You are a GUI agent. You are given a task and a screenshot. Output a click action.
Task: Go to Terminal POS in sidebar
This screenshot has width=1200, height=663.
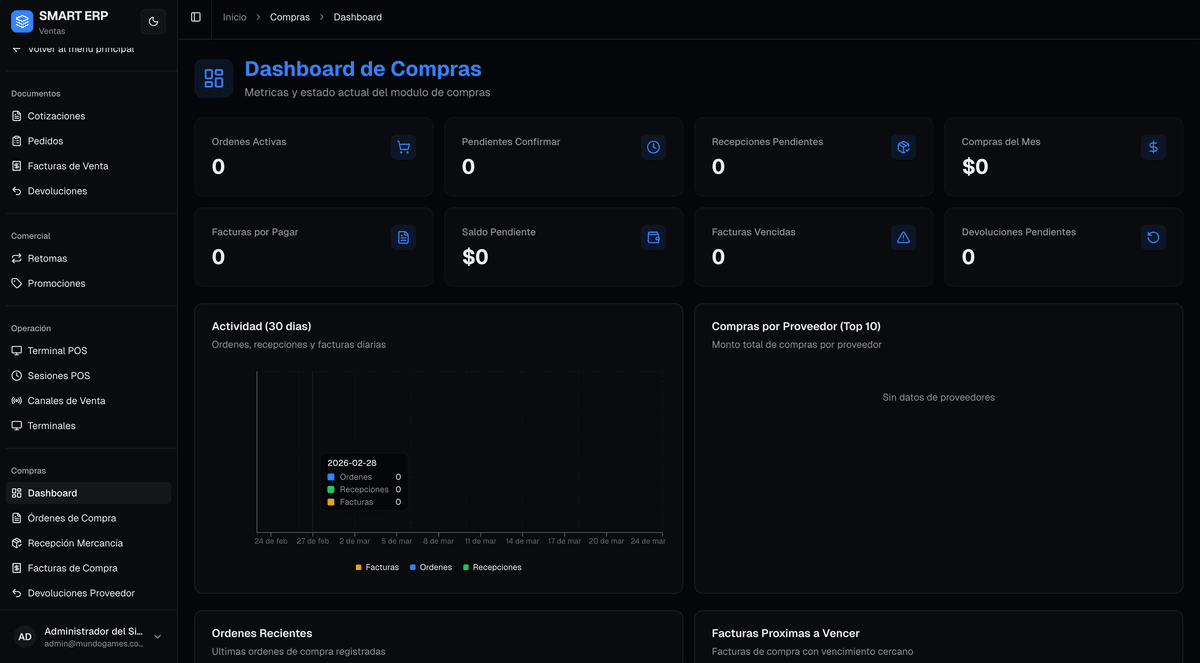[x=57, y=351]
